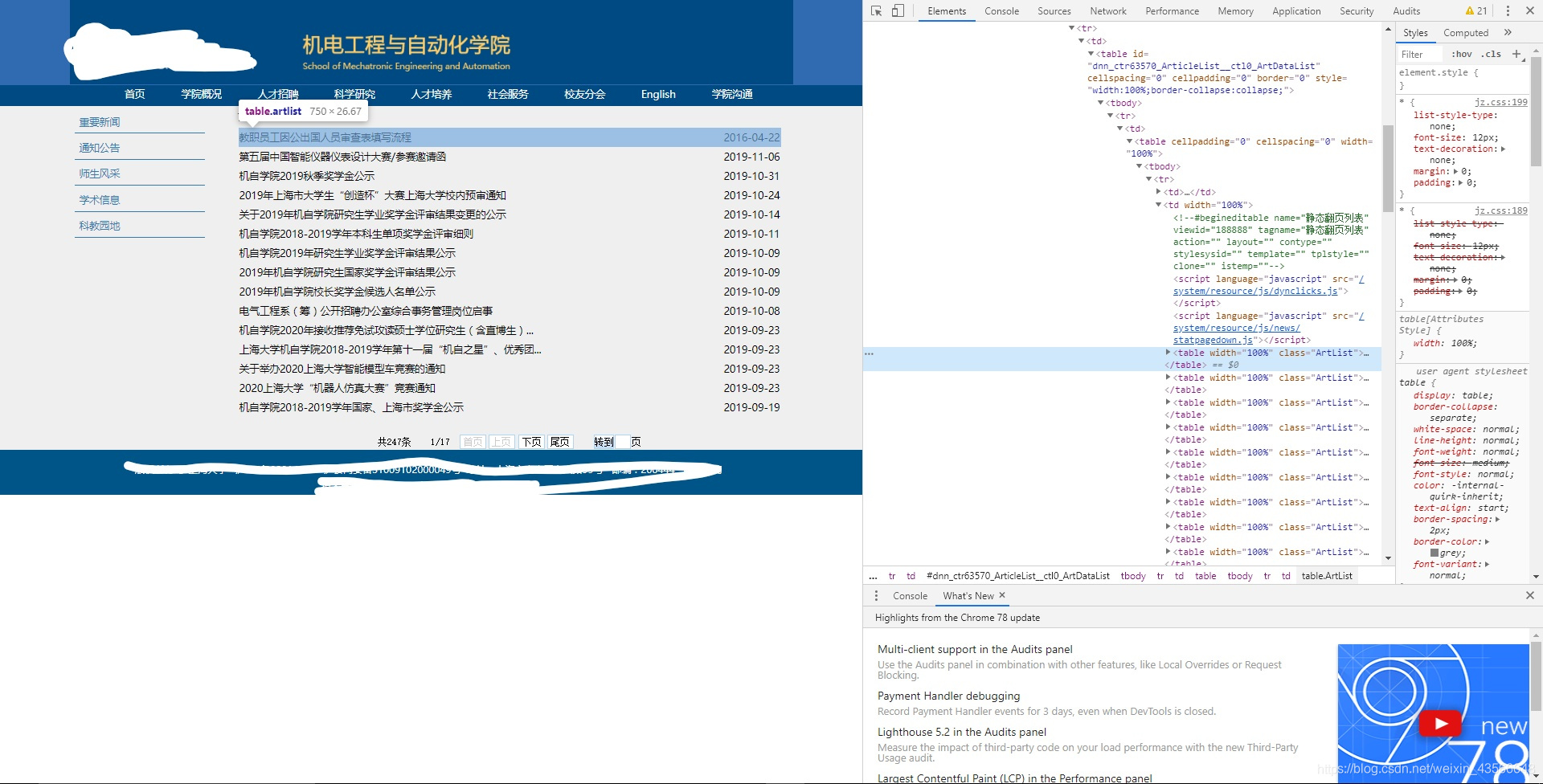Open the Performance tab
This screenshot has height=784, width=1543.
tap(1172, 11)
